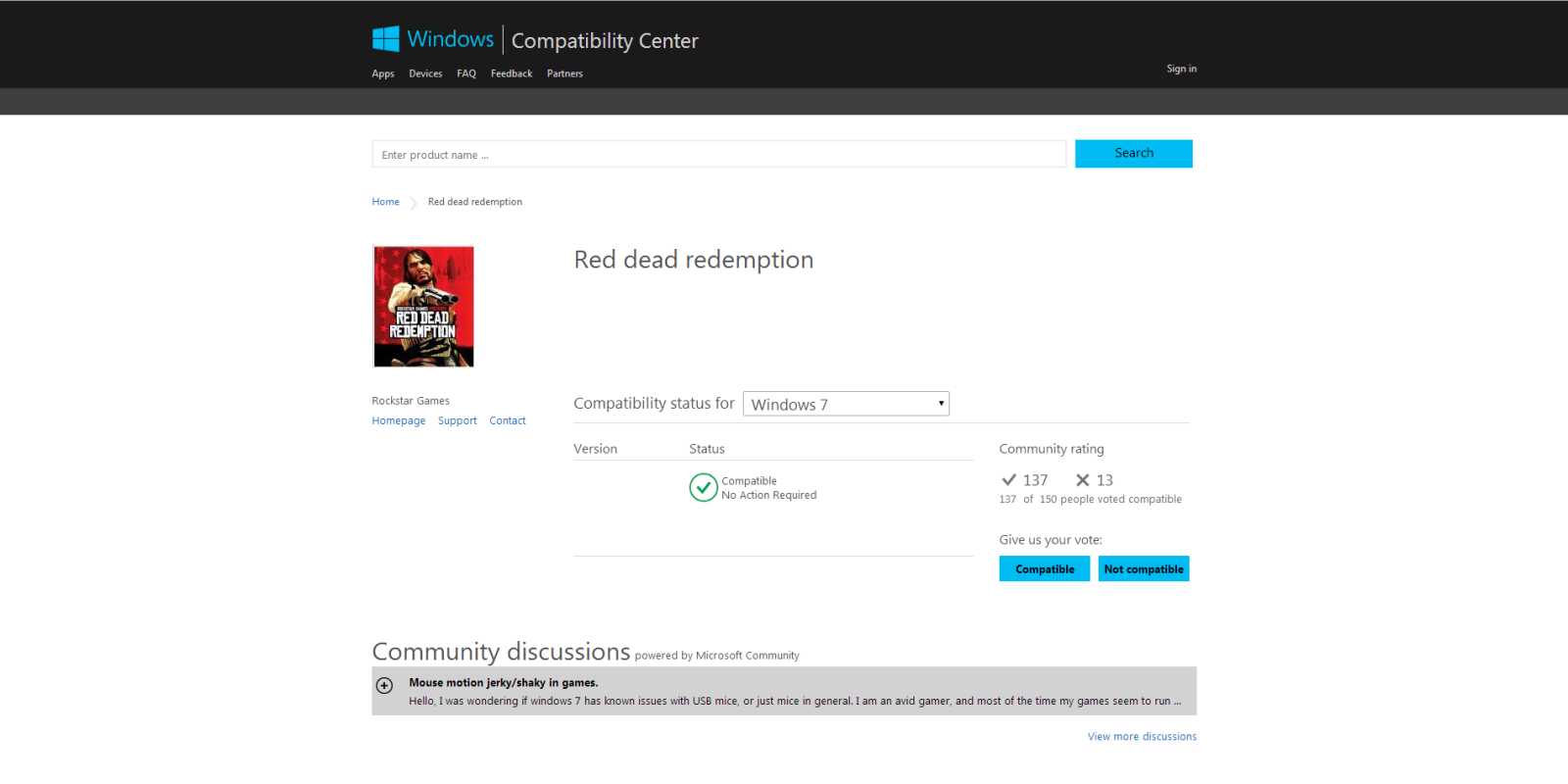The height and width of the screenshot is (784, 1568).
Task: Click the 'Rockstar Games' publisher text
Action: [411, 401]
